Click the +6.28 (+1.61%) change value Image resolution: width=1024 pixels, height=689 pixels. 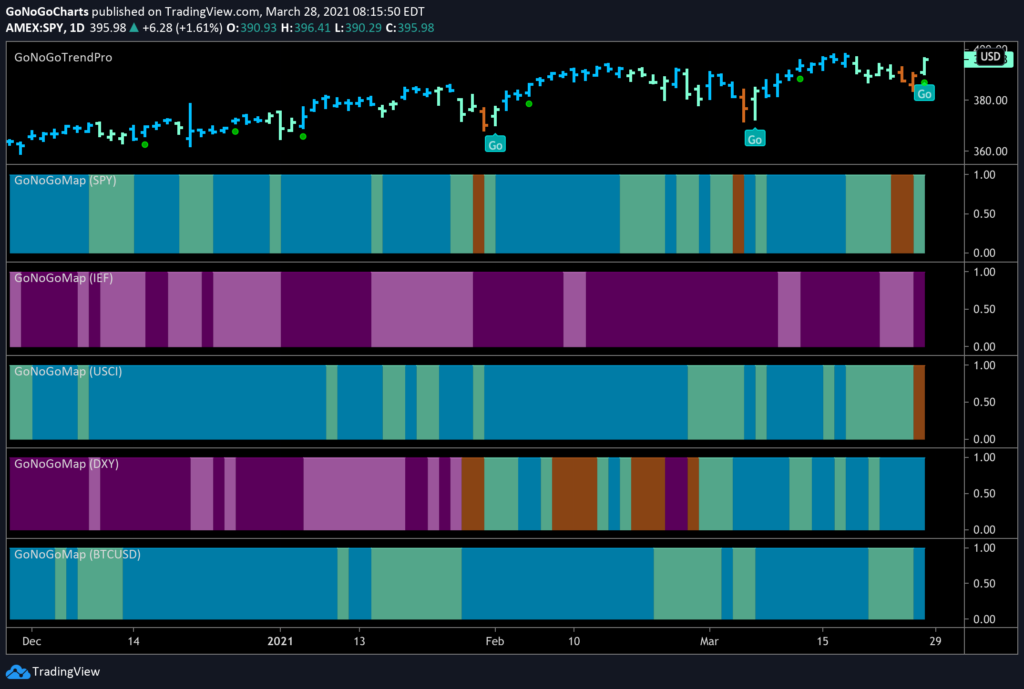click(182, 27)
